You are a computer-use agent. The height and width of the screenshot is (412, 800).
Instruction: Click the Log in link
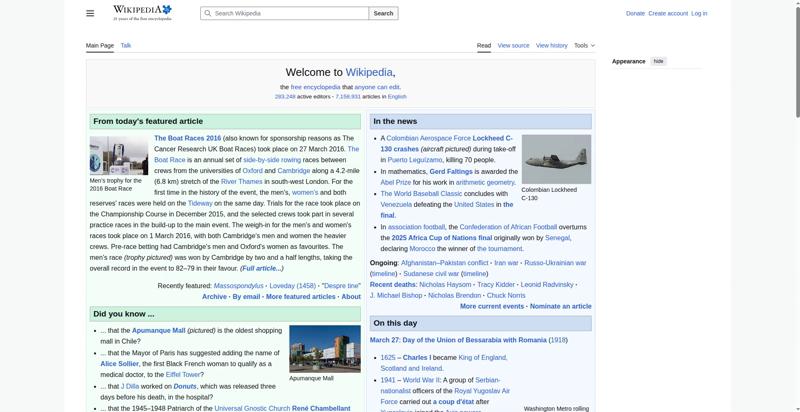point(699,13)
